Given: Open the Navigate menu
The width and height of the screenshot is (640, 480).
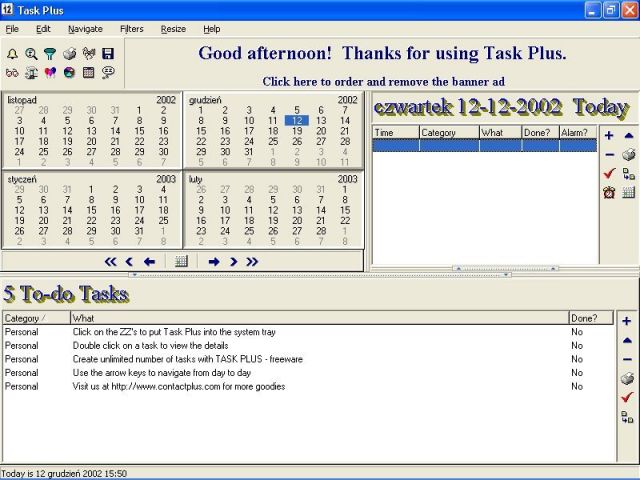Looking at the screenshot, I should tap(85, 29).
